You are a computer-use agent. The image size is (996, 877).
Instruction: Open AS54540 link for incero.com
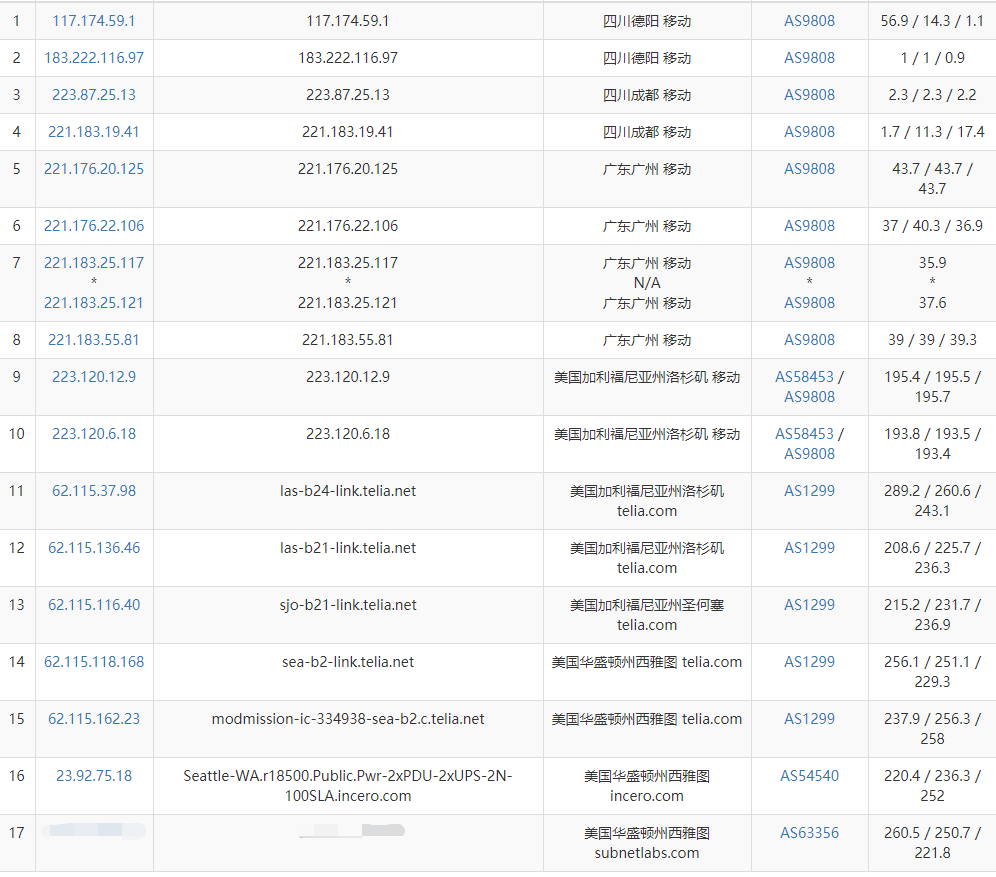click(x=809, y=776)
